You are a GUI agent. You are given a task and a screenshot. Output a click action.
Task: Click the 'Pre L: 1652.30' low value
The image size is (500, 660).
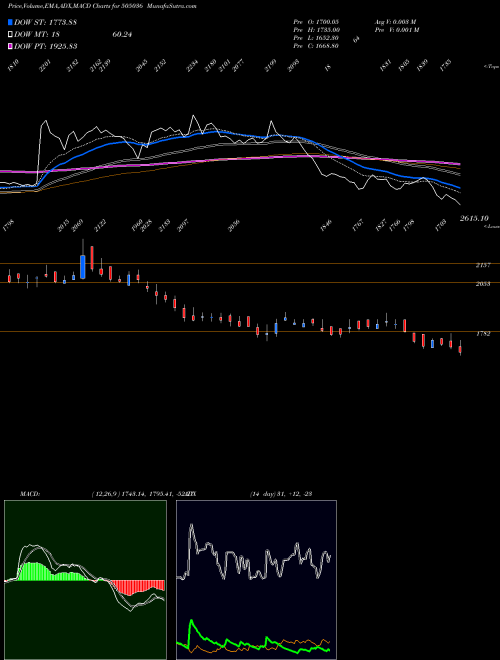tap(316, 38)
